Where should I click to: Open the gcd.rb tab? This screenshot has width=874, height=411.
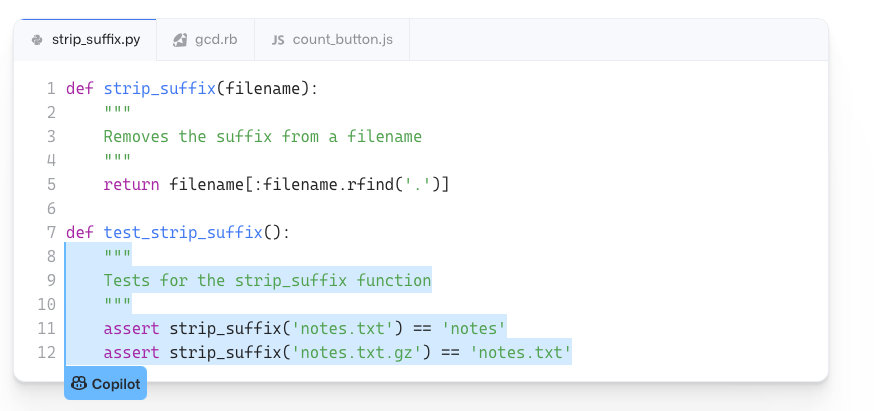(x=206, y=40)
